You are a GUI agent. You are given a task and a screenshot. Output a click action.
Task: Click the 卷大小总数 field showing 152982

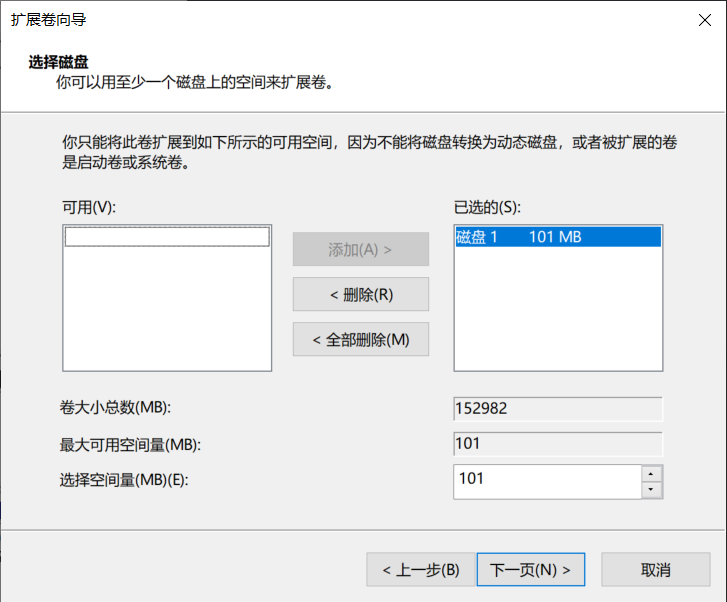(x=557, y=409)
